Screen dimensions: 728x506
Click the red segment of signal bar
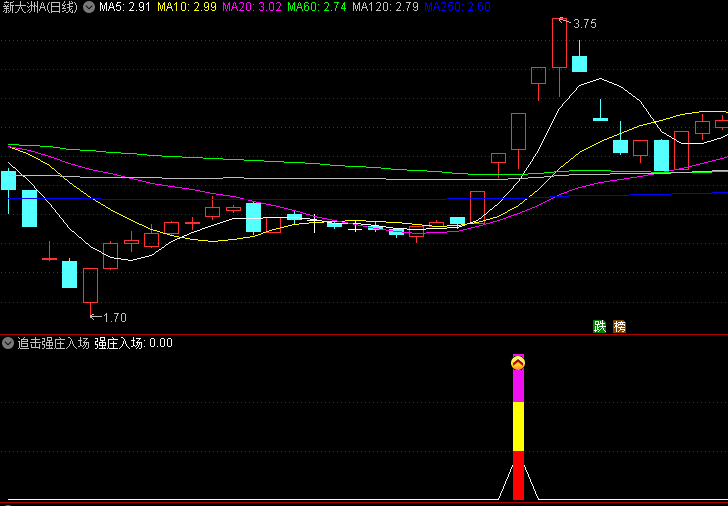tap(518, 475)
